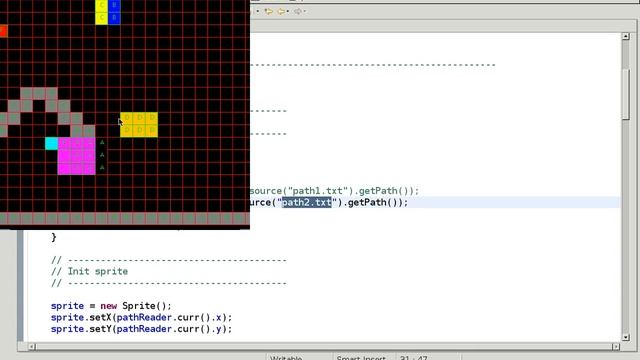Click the editor vertical scrollbar down arrow
The width and height of the screenshot is (640, 360).
pos(626,337)
